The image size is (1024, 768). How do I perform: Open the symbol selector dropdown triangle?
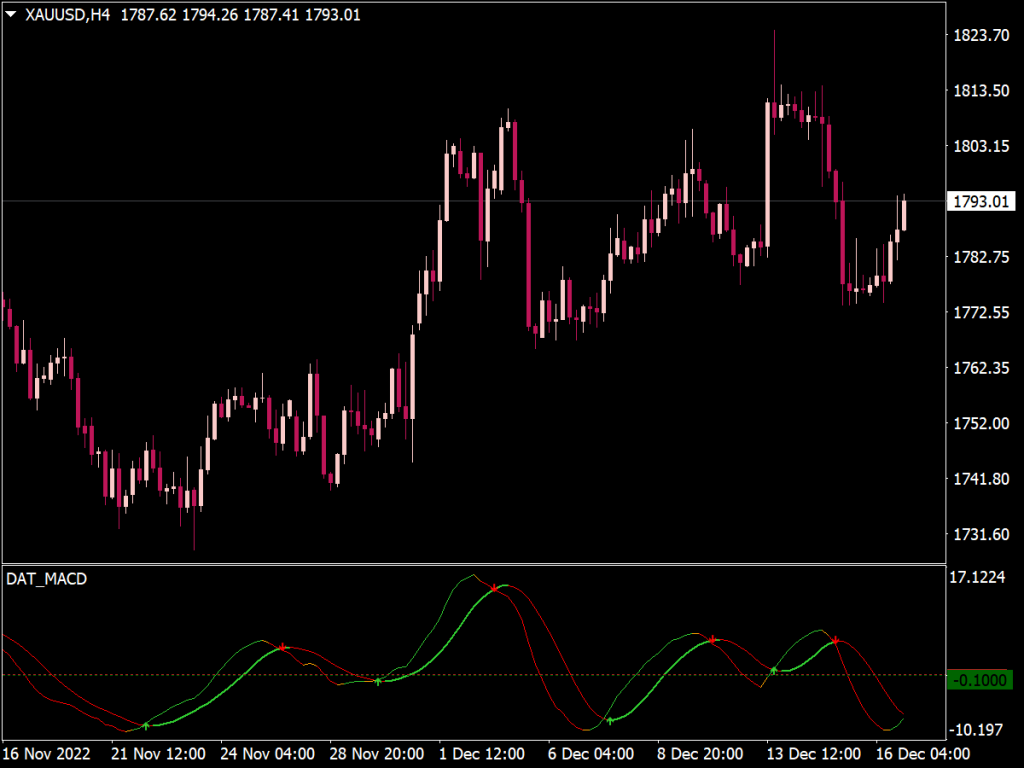pos(10,14)
